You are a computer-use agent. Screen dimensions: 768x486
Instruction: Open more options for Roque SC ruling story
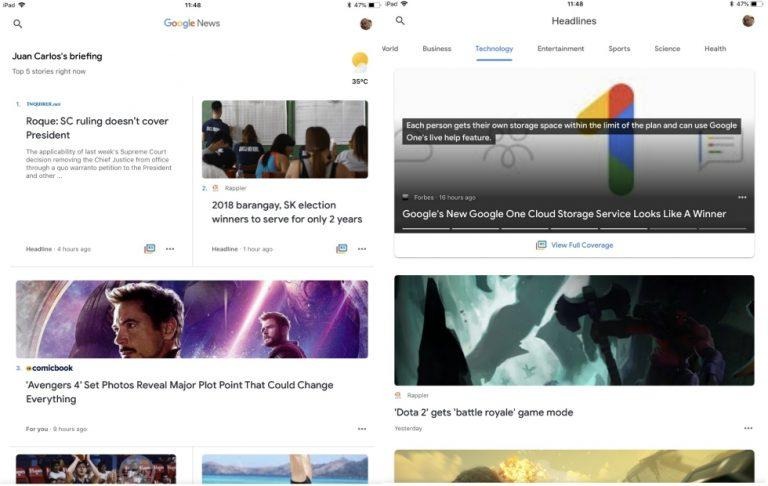pos(170,249)
